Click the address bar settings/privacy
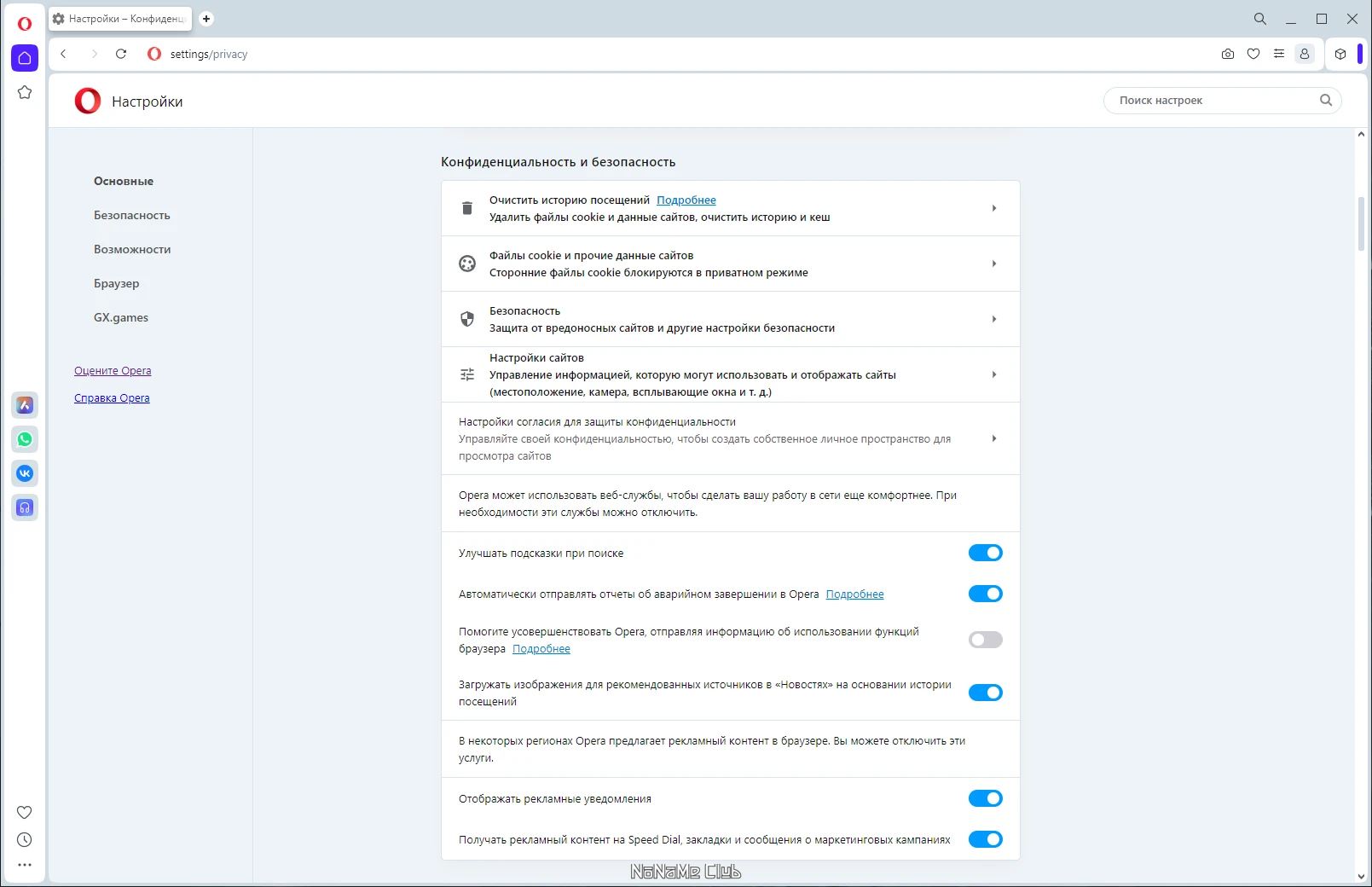Screen dimensions: 1372x887 coord(209,54)
